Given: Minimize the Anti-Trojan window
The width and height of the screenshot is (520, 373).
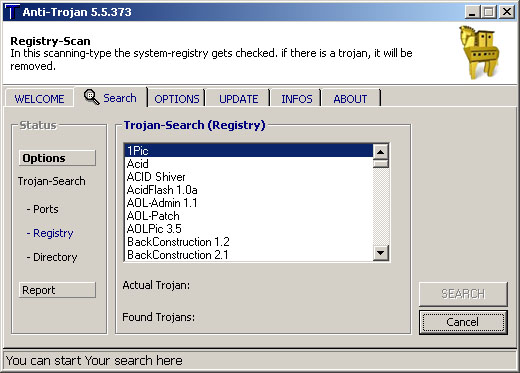Looking at the screenshot, I should point(472,12).
